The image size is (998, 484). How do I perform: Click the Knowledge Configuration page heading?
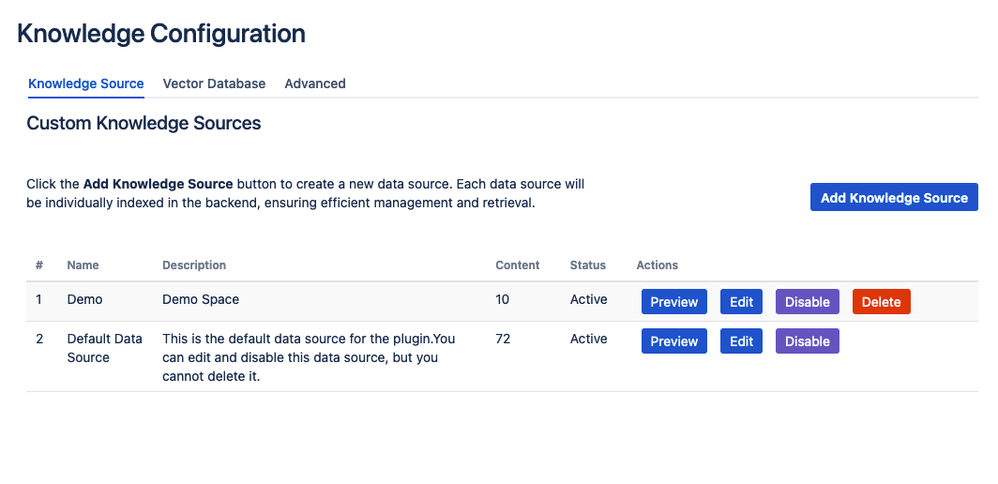pyautogui.click(x=161, y=34)
